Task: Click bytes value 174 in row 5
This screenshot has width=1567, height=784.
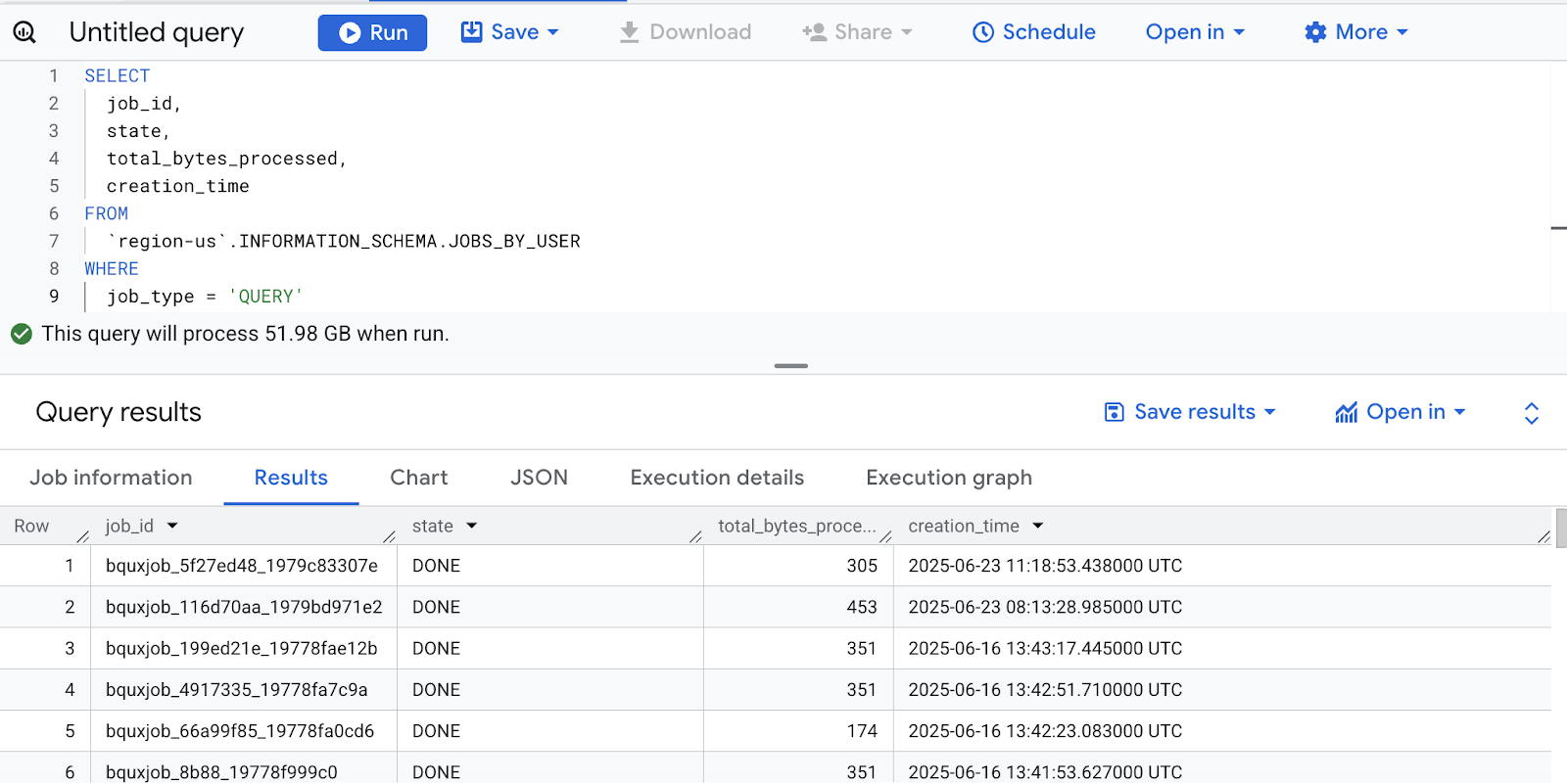Action: pyautogui.click(x=862, y=731)
